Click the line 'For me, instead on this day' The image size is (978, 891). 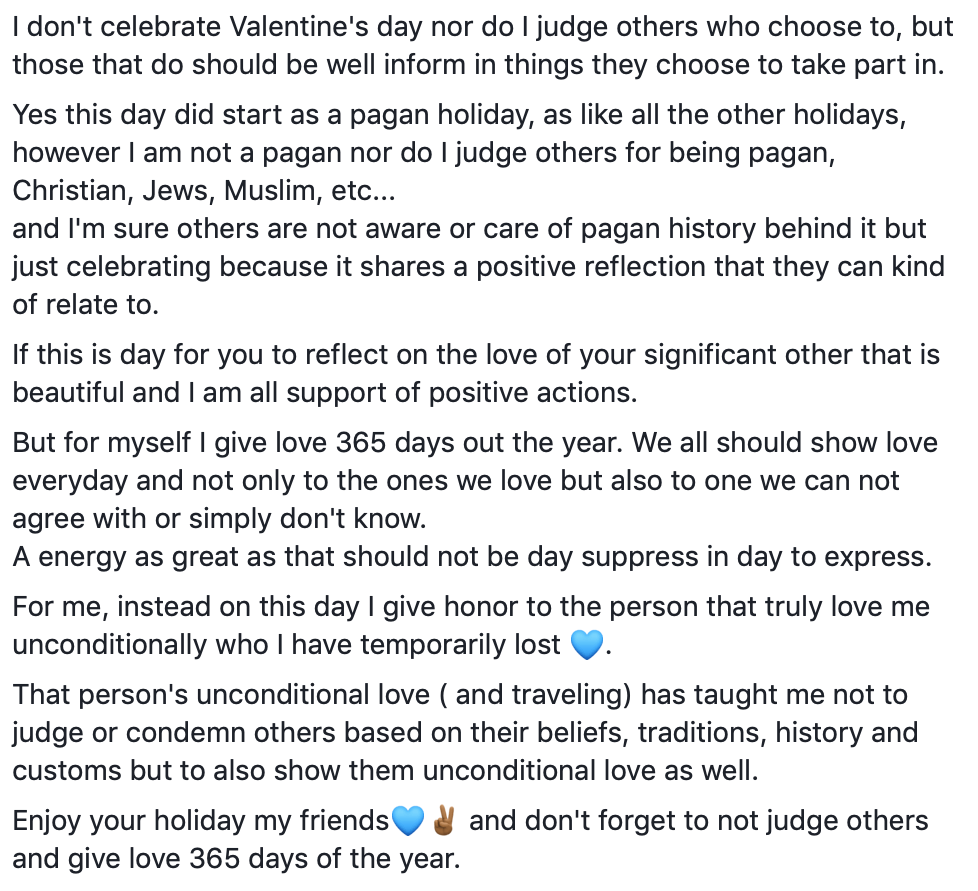tap(471, 607)
